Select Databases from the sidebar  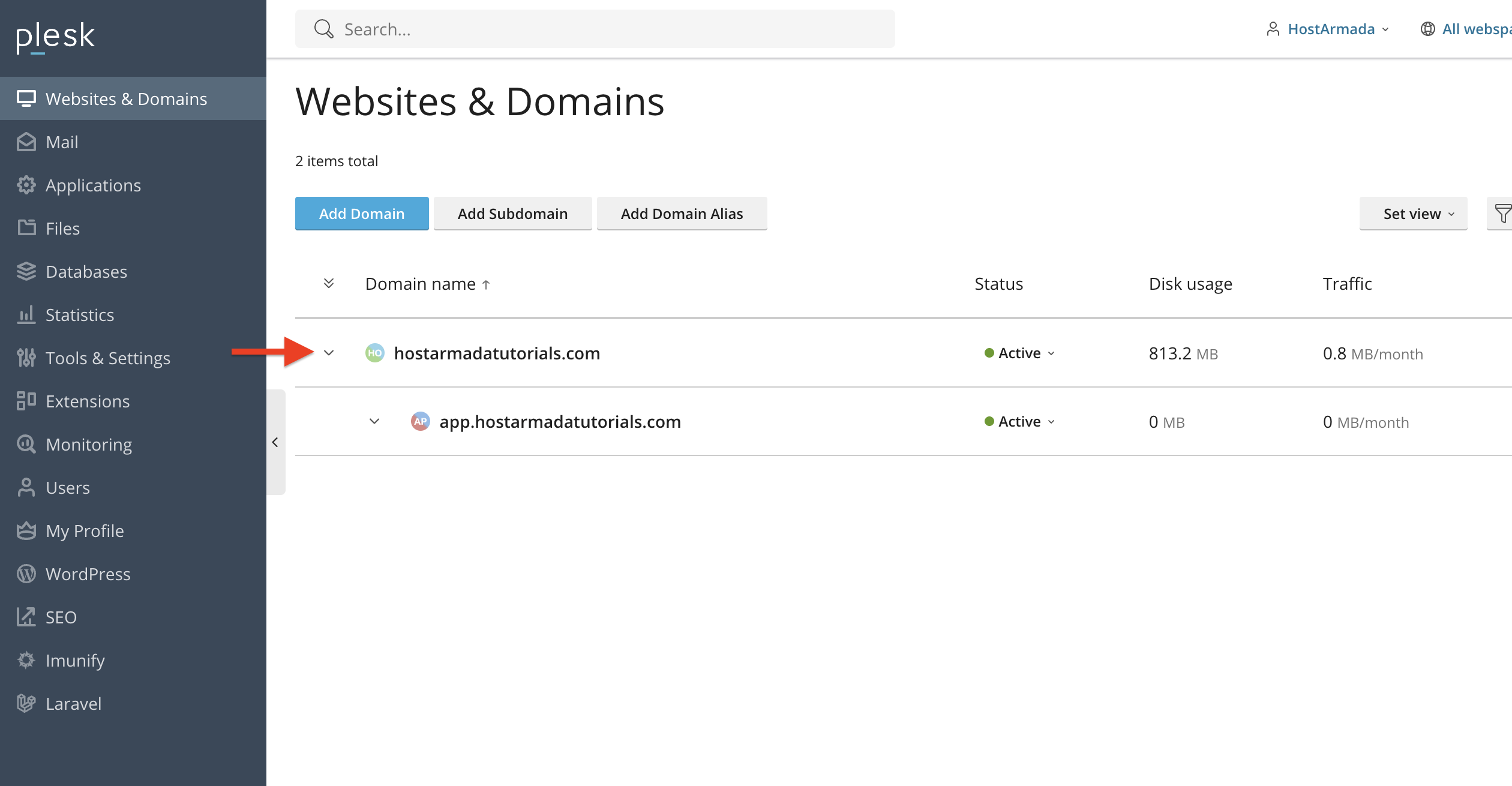pyautogui.click(x=86, y=271)
